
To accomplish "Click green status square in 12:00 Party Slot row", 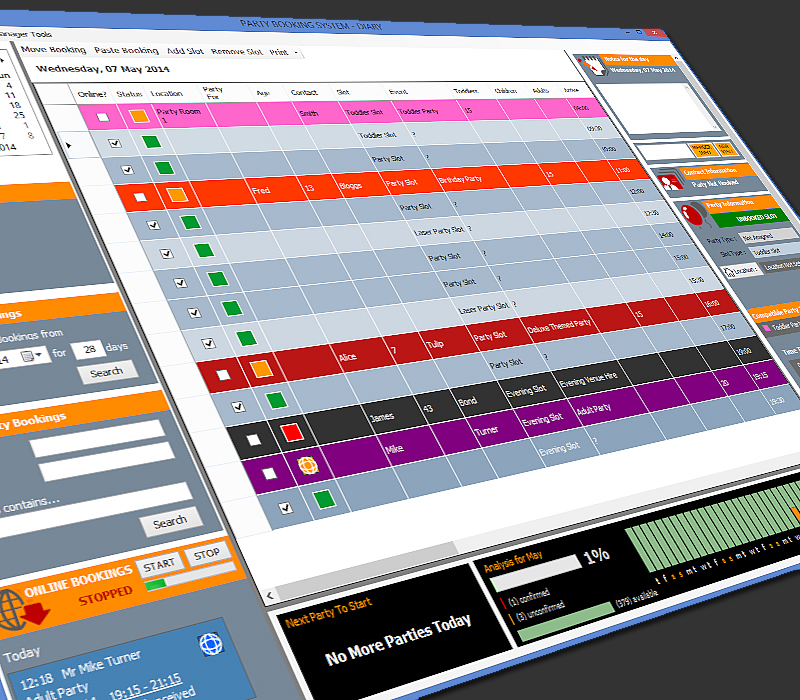I will pos(191,222).
